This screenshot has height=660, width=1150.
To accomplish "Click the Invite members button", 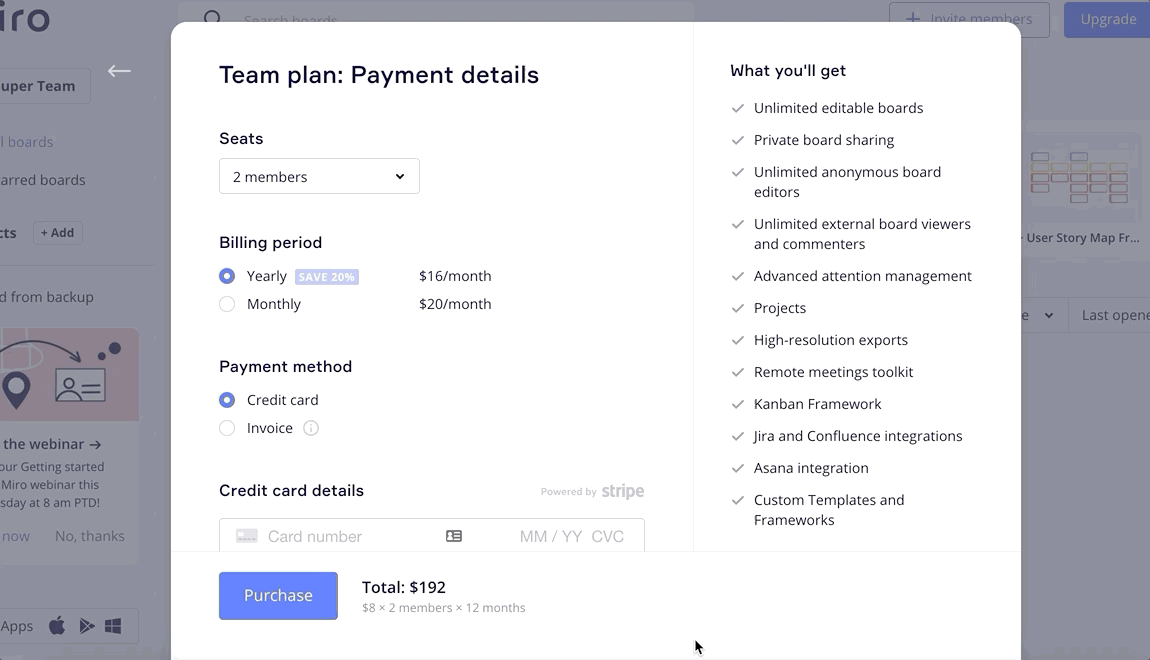I will click(x=969, y=19).
